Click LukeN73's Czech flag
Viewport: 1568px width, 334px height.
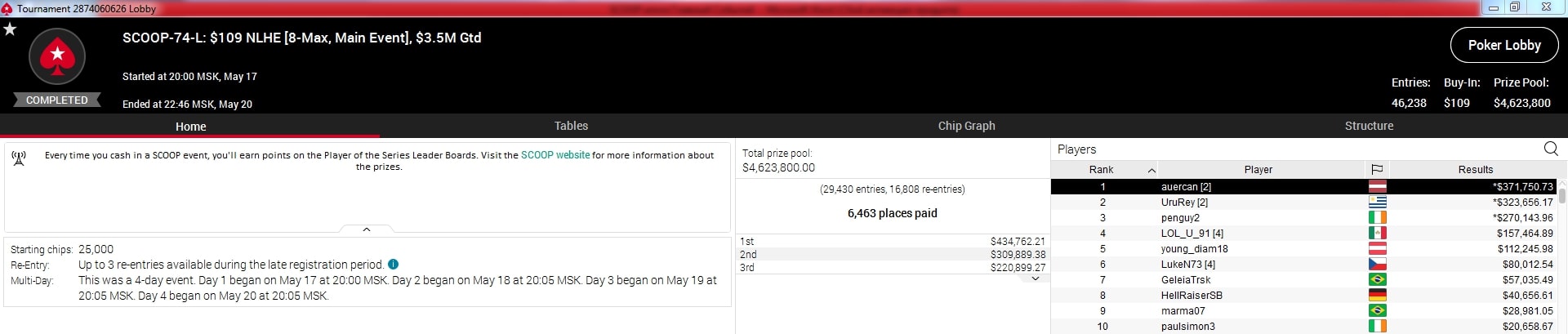(x=1378, y=265)
